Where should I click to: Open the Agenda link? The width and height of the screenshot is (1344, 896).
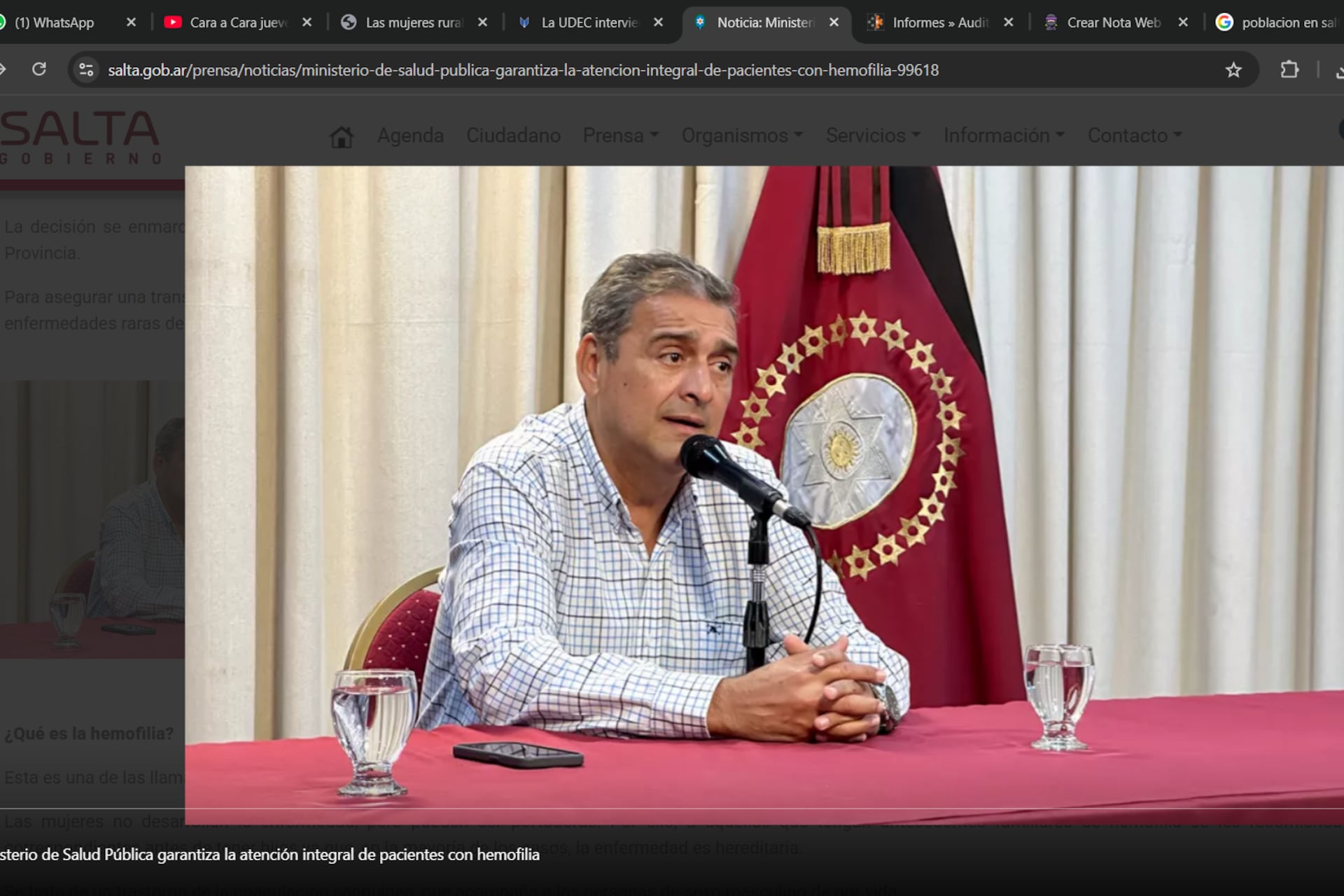410,135
